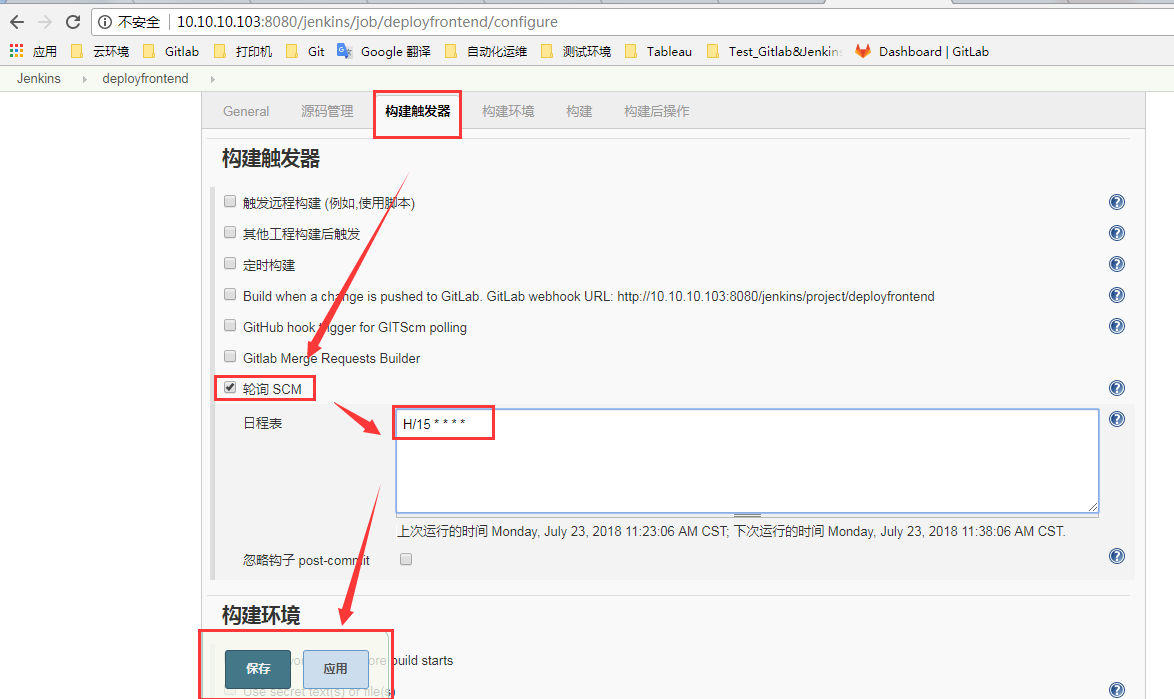
Task: Open help icon in 构建环境 section
Action: pos(1116,690)
